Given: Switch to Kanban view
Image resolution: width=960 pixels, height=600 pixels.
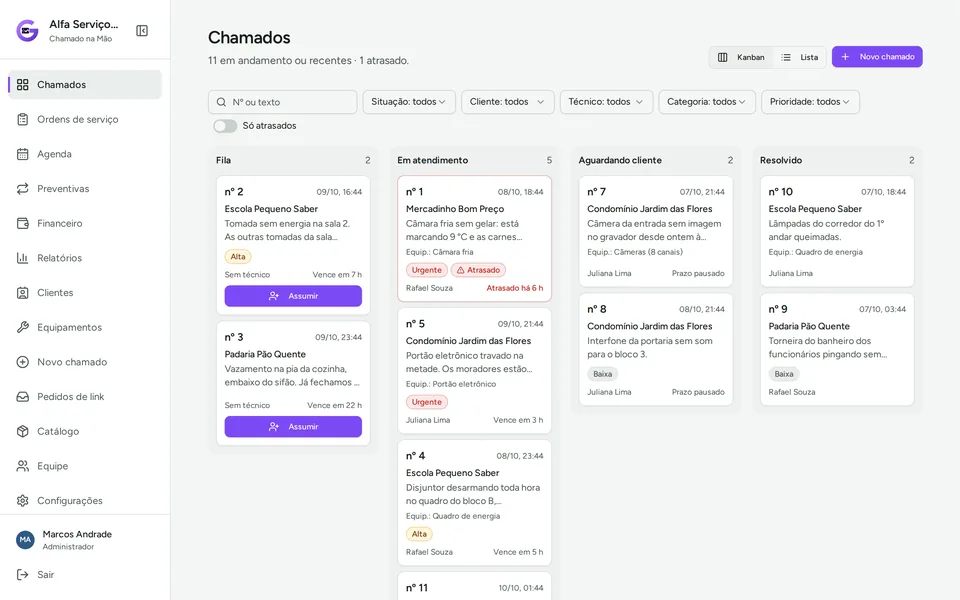Looking at the screenshot, I should [741, 57].
